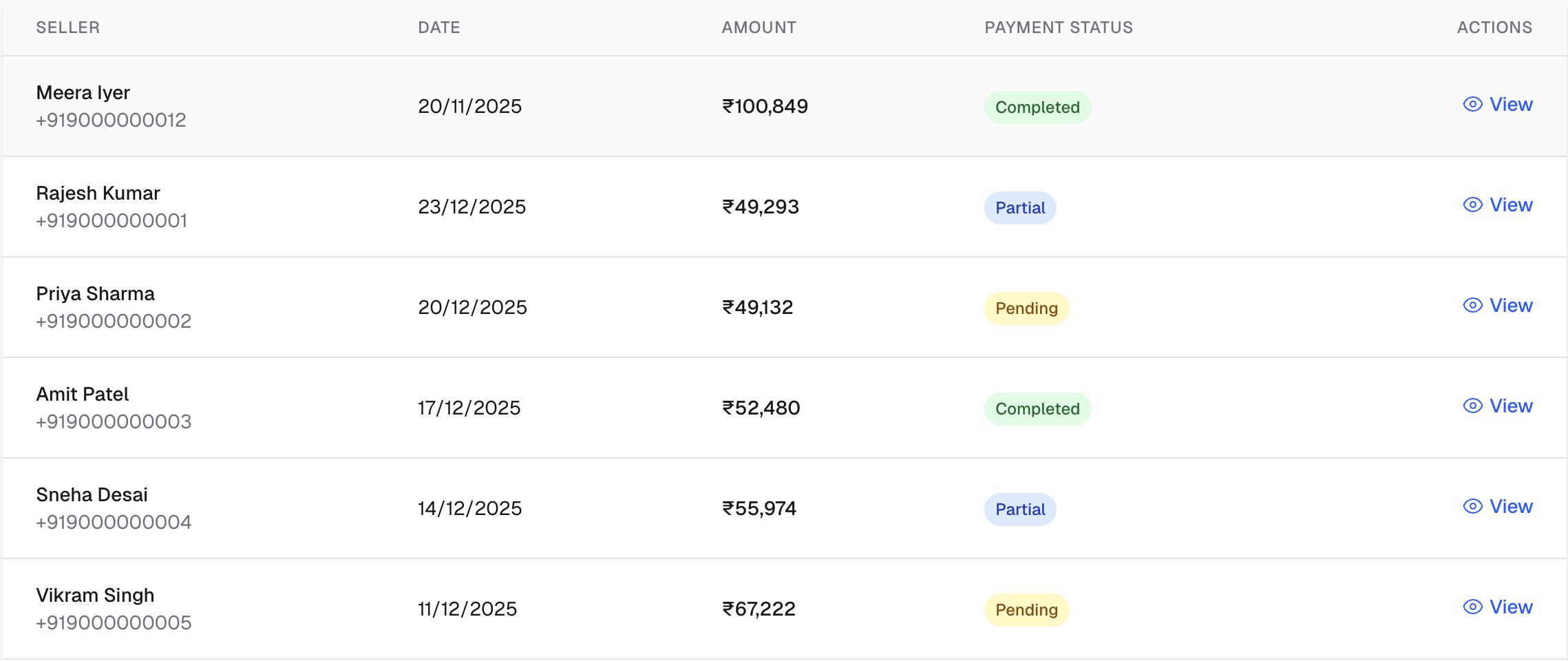Select seller name Priya Sharma
The image size is (1568, 661).
coord(95,293)
